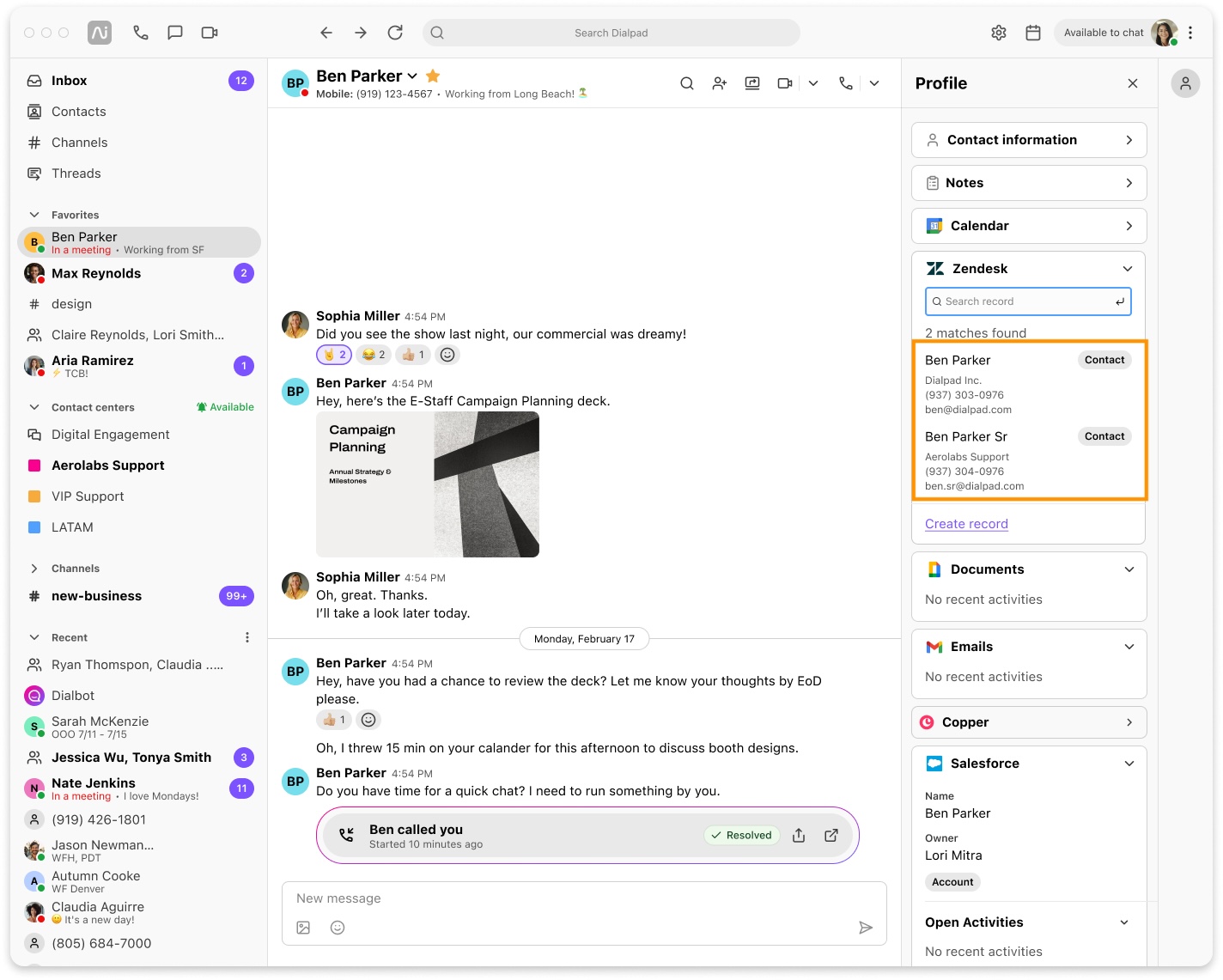Click the Dialpad logo icon
This screenshot has height=980, width=1223.
[100, 33]
